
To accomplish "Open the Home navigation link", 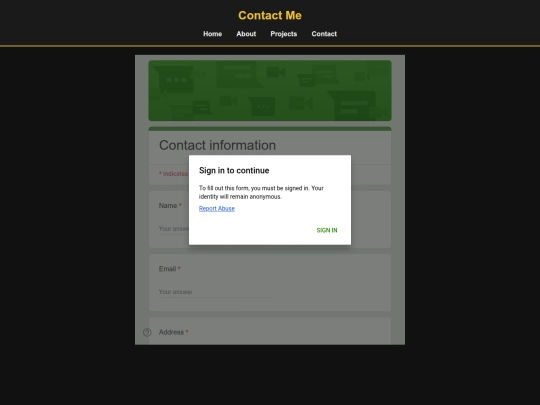I will 212,34.
